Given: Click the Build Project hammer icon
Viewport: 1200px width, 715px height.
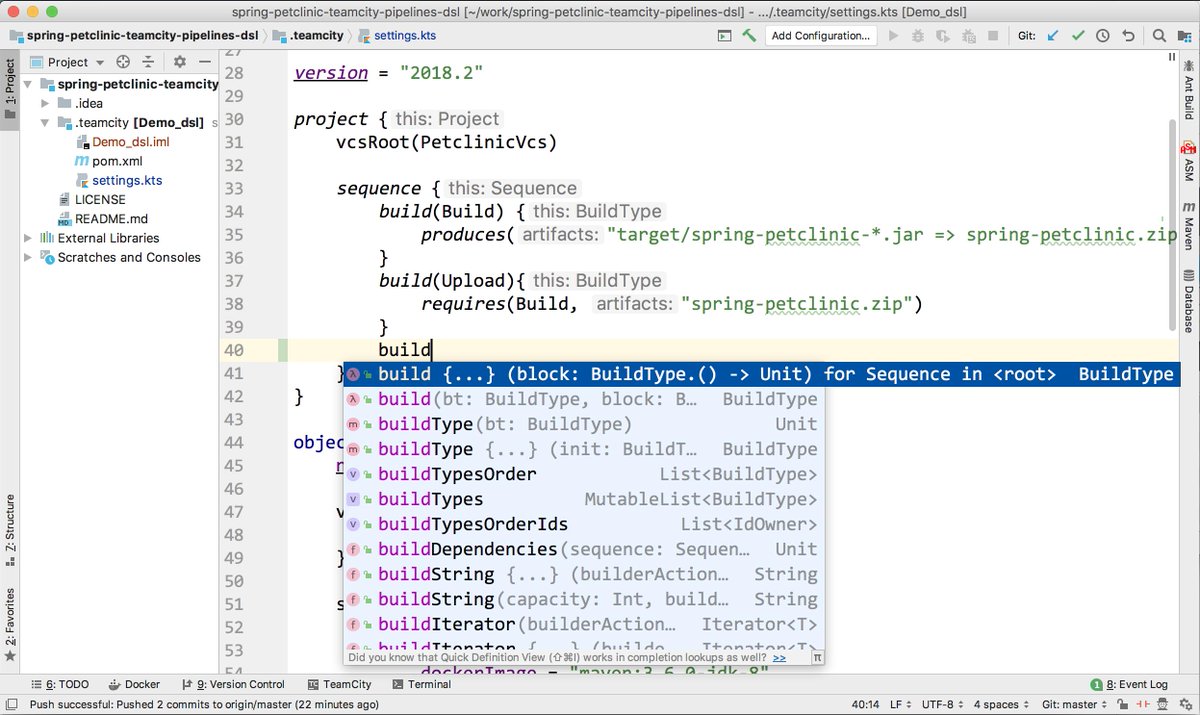Looking at the screenshot, I should tap(749, 35).
